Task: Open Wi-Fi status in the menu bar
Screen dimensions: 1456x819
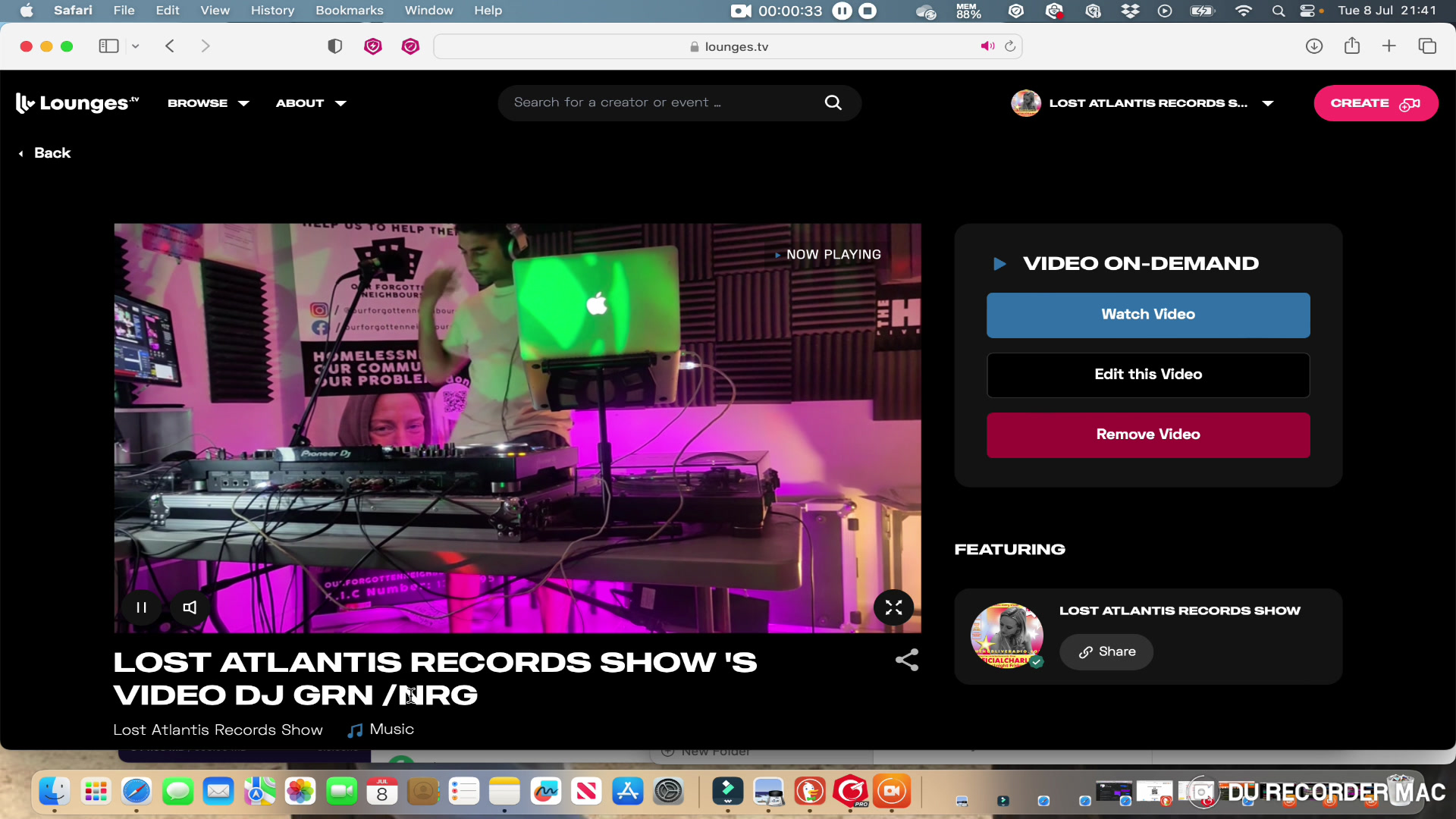Action: tap(1244, 11)
